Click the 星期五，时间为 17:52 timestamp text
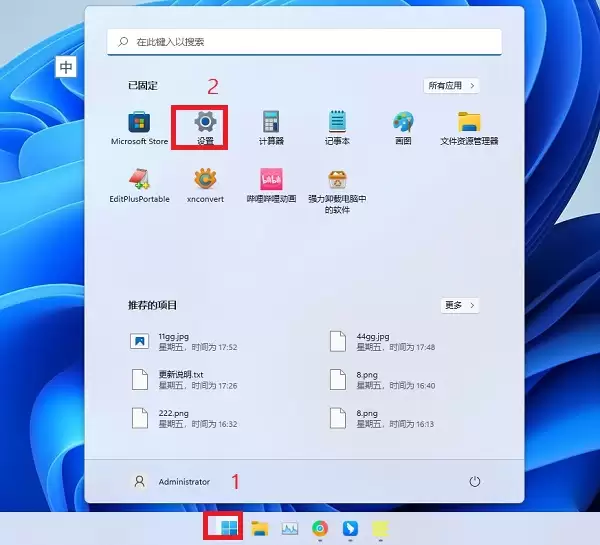 pos(198,347)
